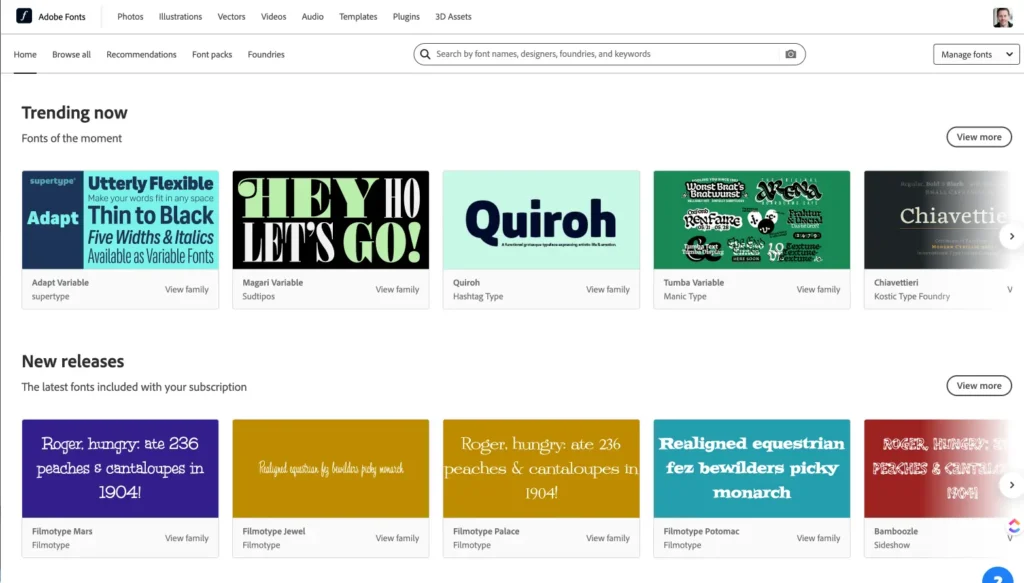
Task: View family for Filmotype Mars
Action: [x=187, y=538]
